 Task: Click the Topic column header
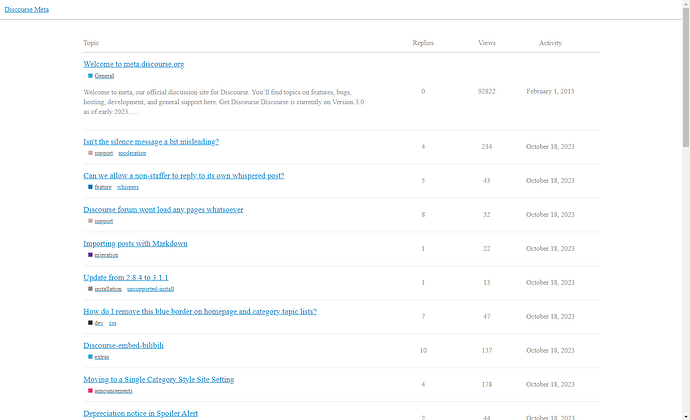91,43
